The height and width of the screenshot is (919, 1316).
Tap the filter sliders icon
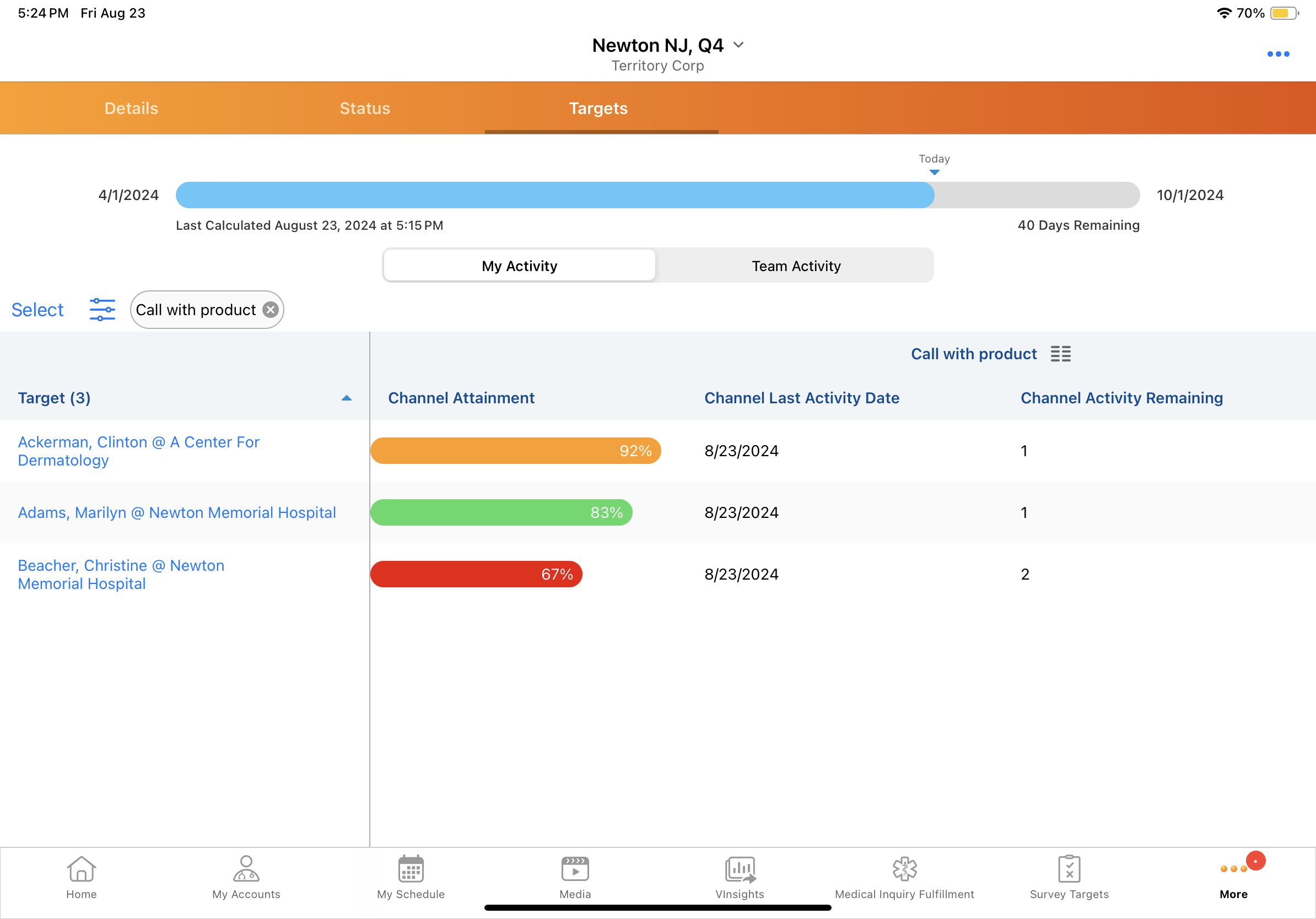[x=102, y=310]
